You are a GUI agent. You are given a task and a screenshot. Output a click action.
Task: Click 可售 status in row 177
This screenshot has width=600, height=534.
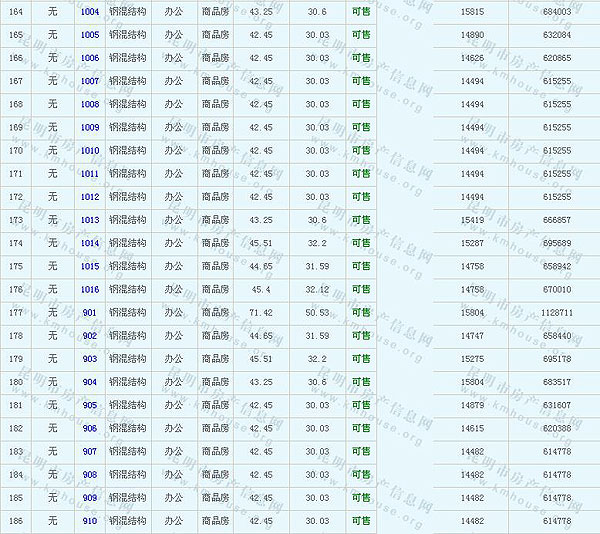(x=360, y=313)
